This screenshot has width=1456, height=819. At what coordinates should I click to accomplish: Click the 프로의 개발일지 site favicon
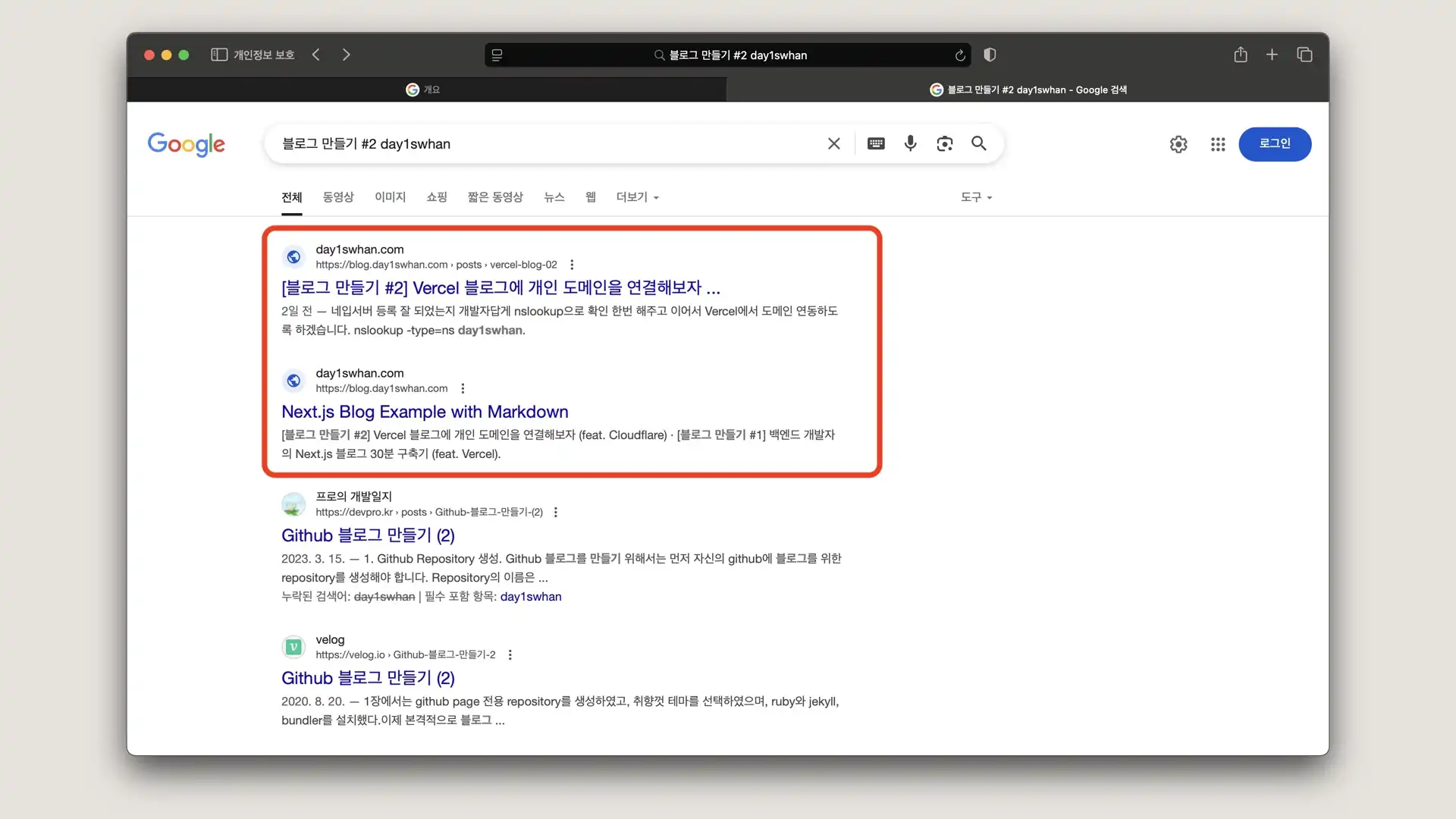coord(293,504)
